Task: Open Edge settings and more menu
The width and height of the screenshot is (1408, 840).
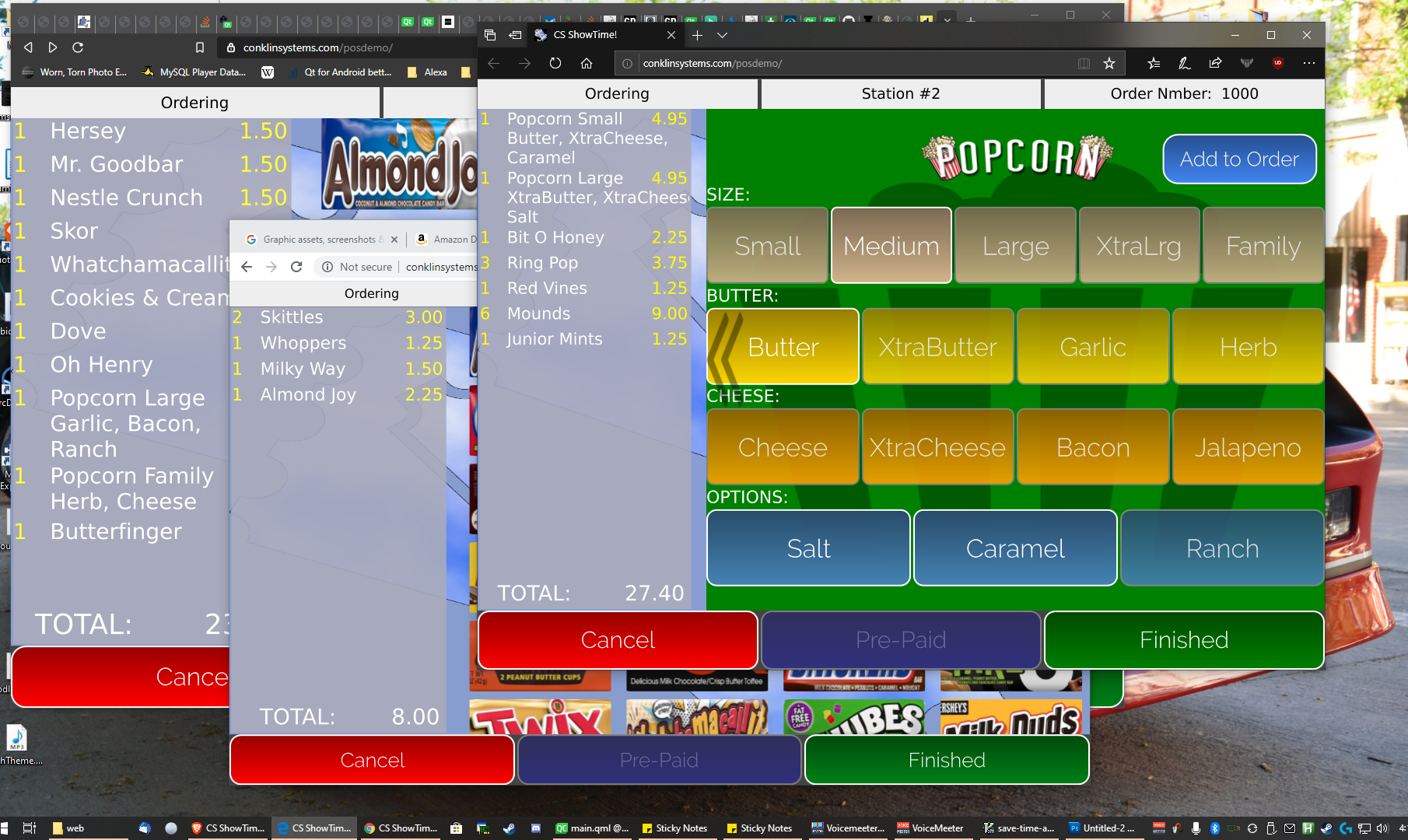Action: [x=1309, y=63]
